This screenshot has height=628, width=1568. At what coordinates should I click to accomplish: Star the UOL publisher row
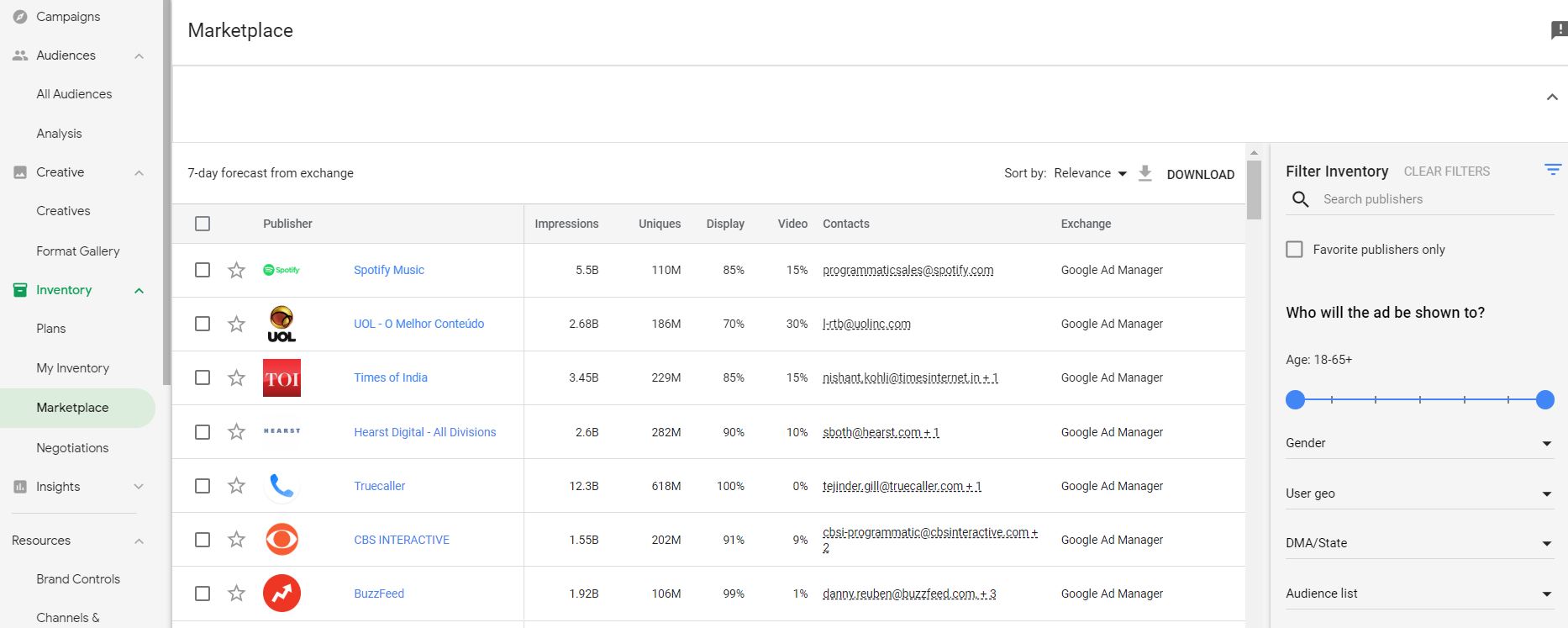(237, 324)
